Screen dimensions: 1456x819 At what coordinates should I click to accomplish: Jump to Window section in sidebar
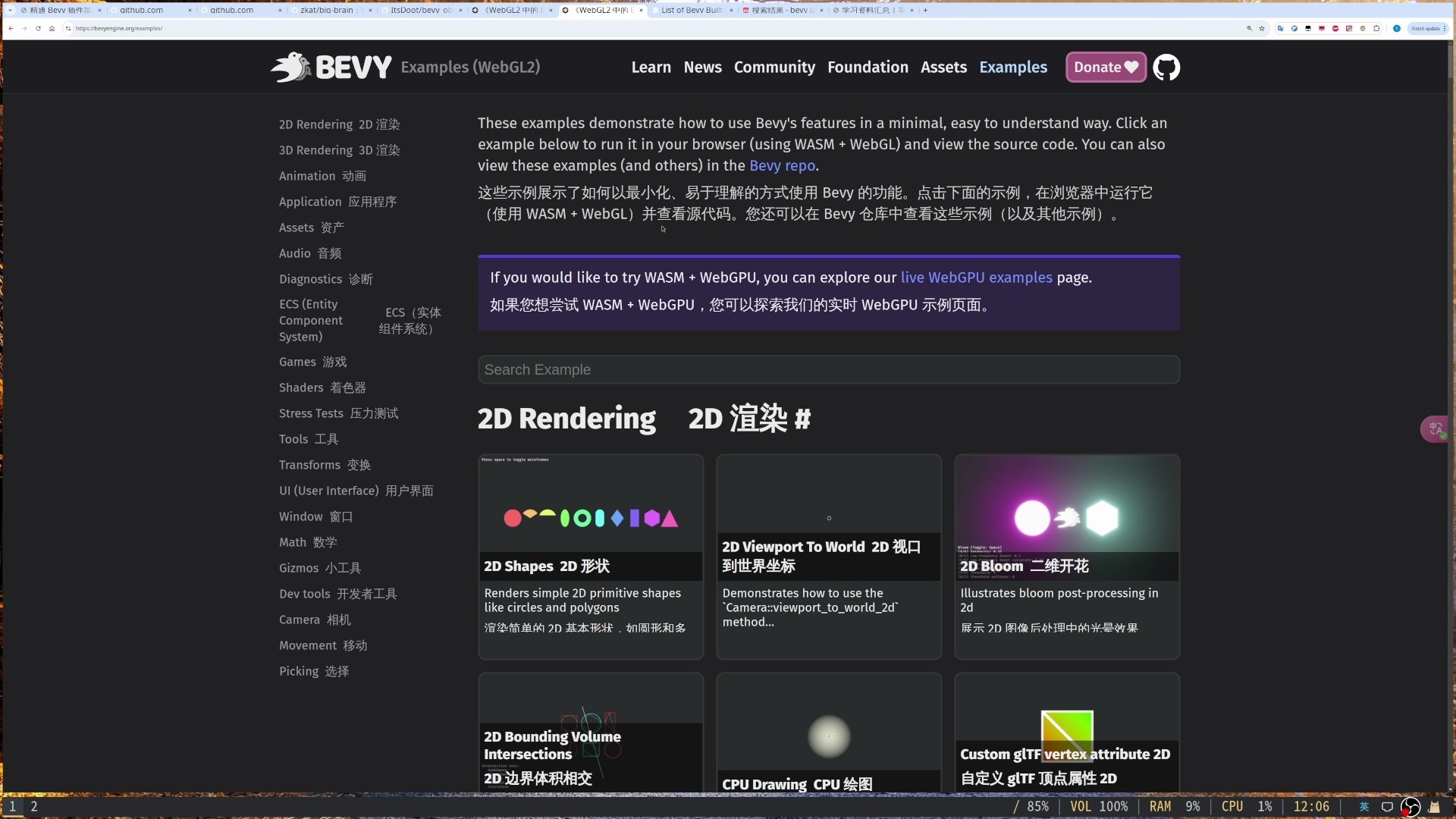click(x=315, y=516)
